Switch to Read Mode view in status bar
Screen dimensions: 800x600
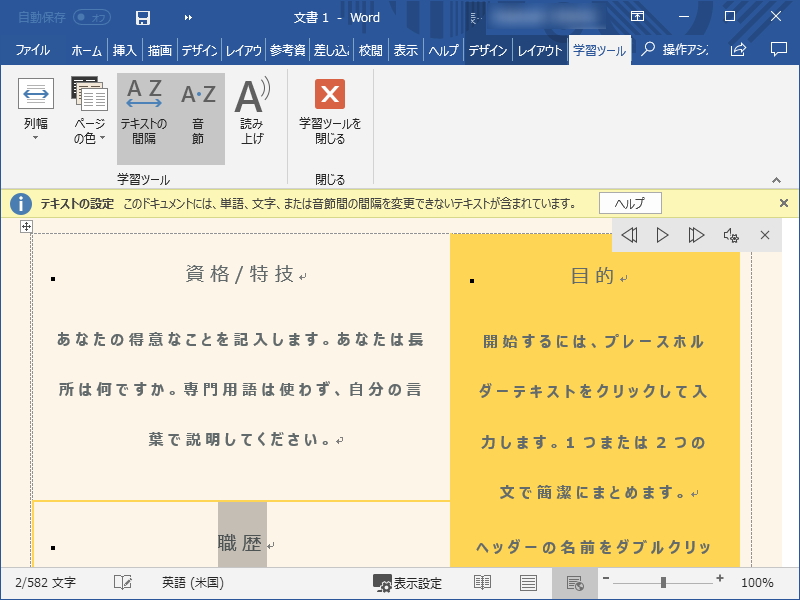coord(482,583)
